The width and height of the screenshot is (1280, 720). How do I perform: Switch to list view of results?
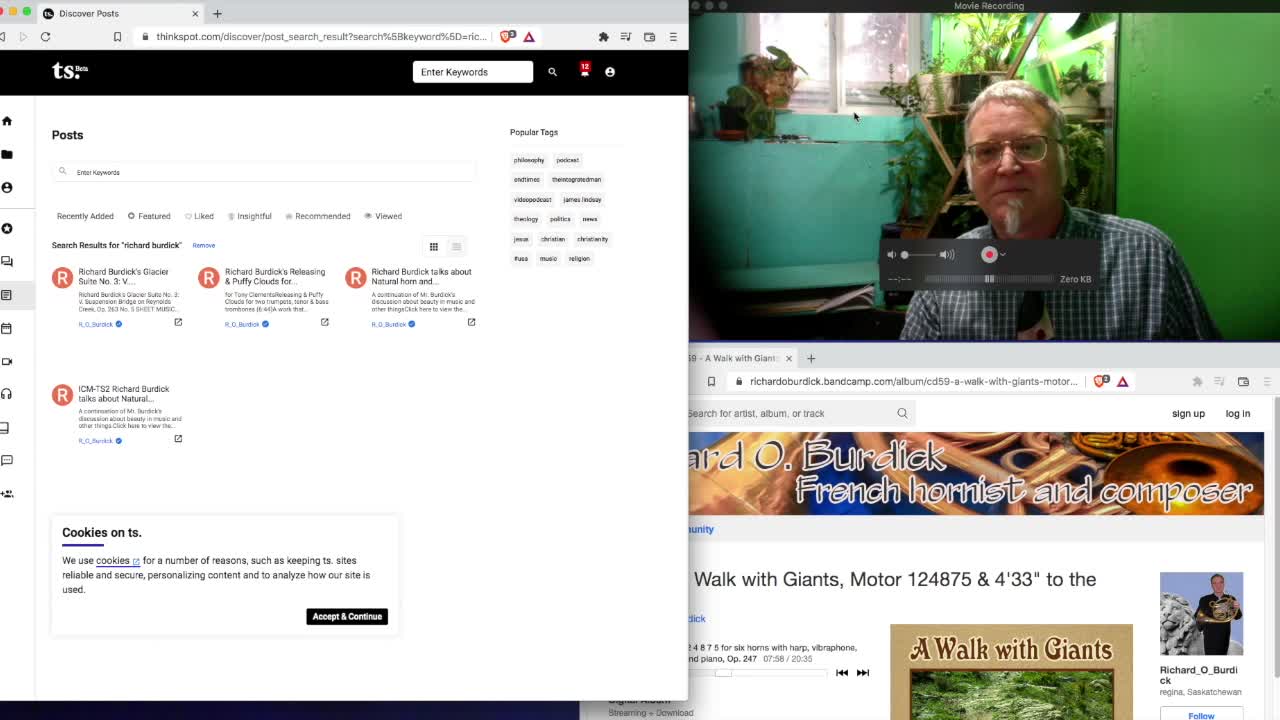(x=456, y=246)
